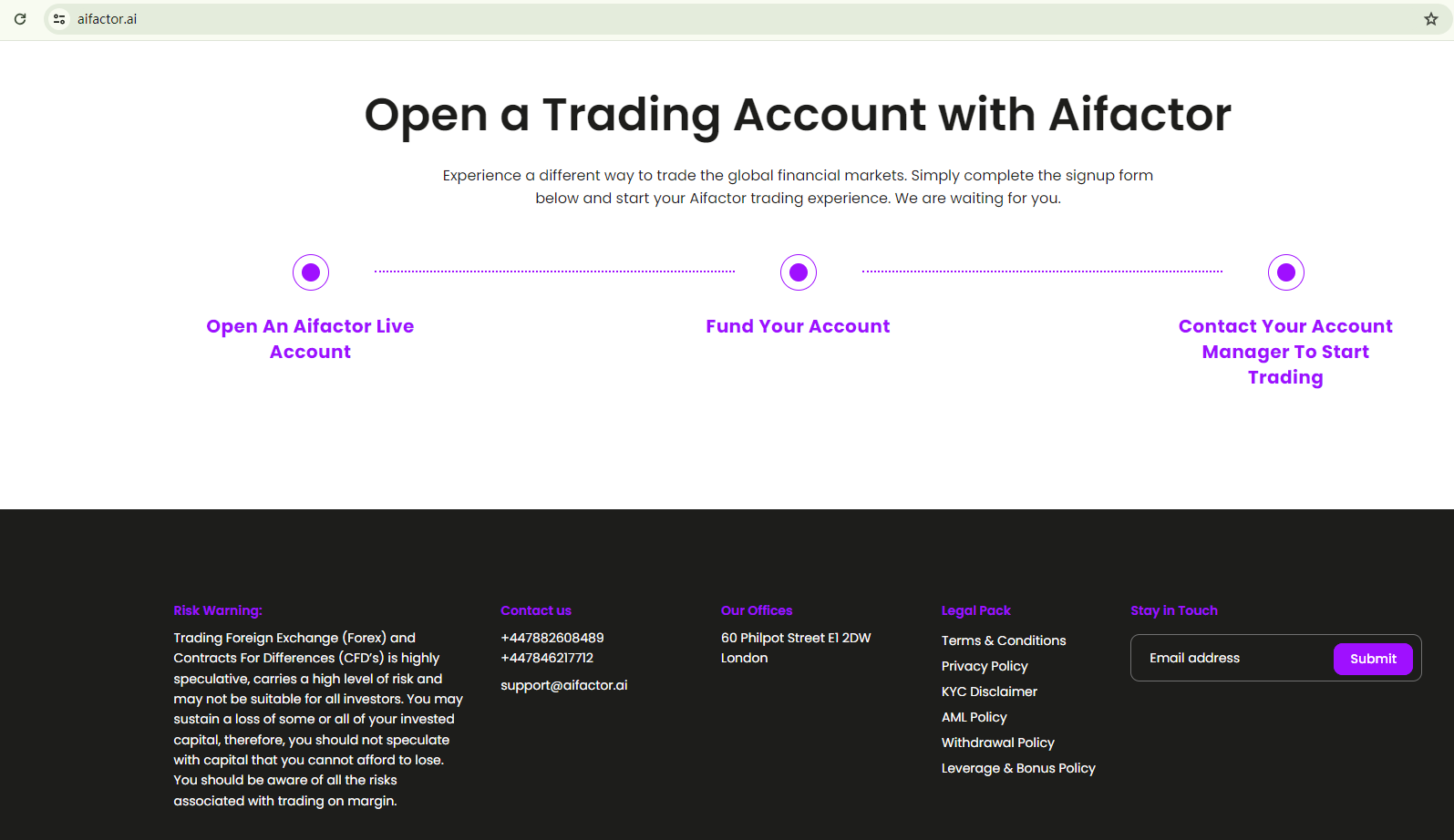Open site information icon in address bar

click(59, 19)
